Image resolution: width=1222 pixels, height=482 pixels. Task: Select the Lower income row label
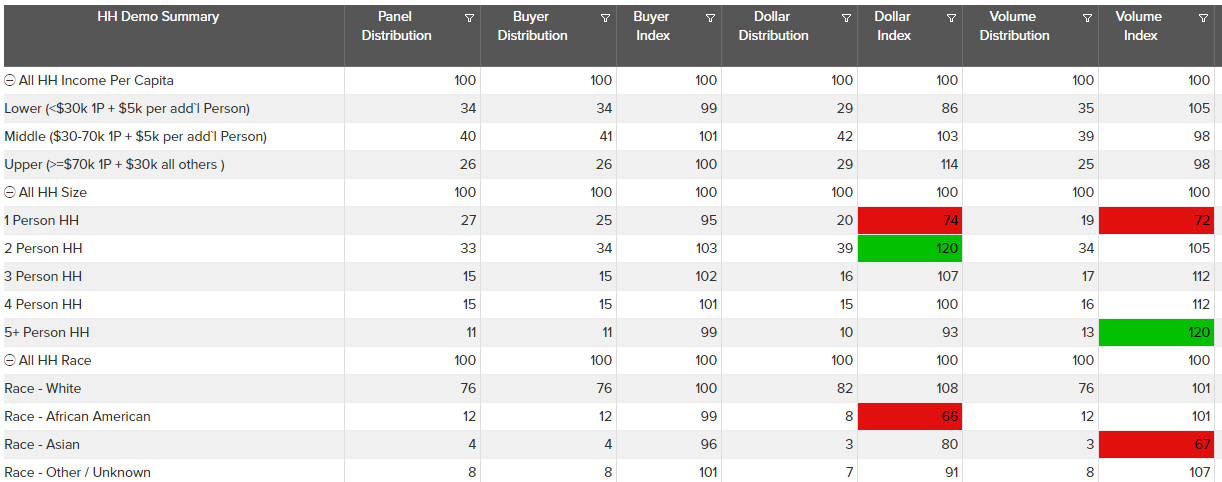(127, 109)
